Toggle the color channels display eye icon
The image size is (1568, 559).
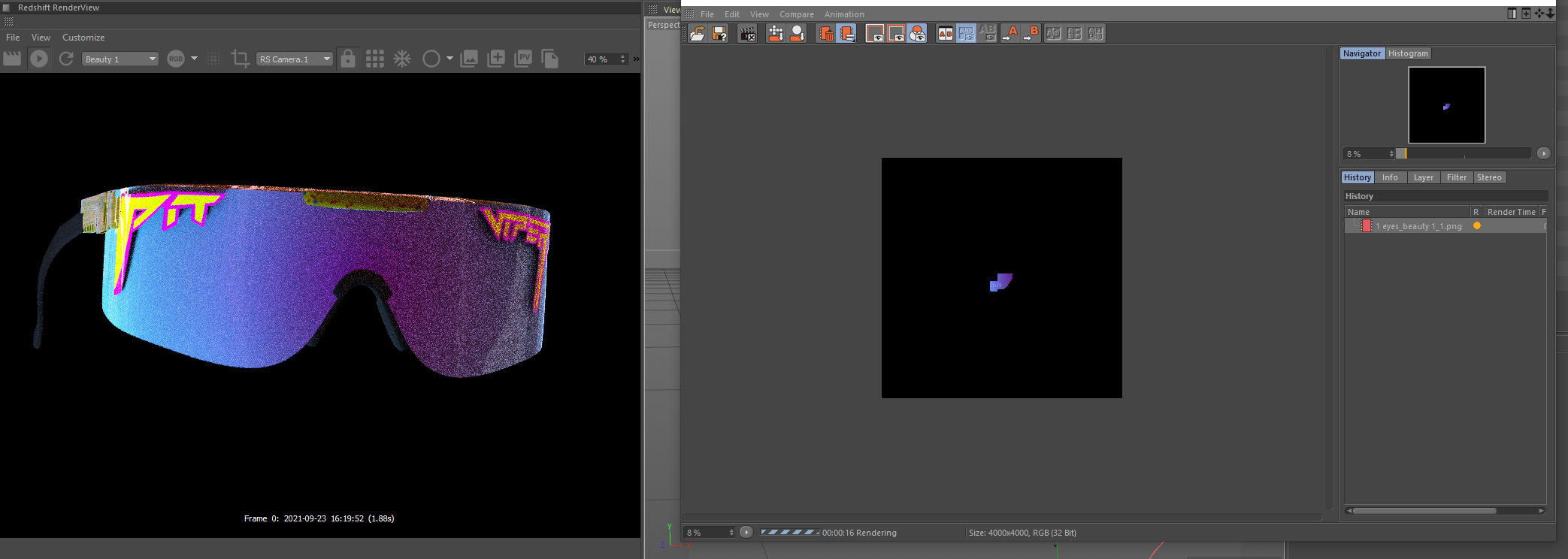[x=917, y=33]
